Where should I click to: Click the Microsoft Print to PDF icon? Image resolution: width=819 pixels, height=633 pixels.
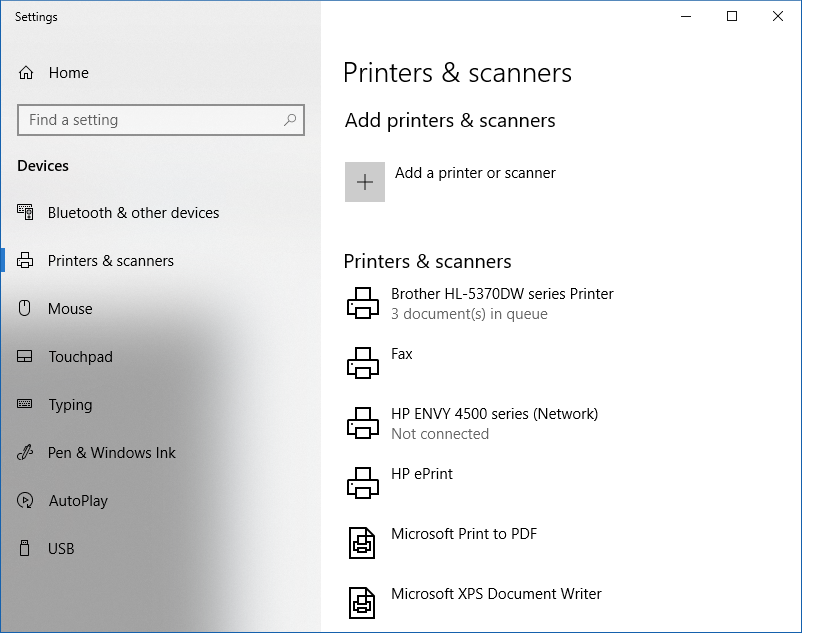(x=362, y=543)
